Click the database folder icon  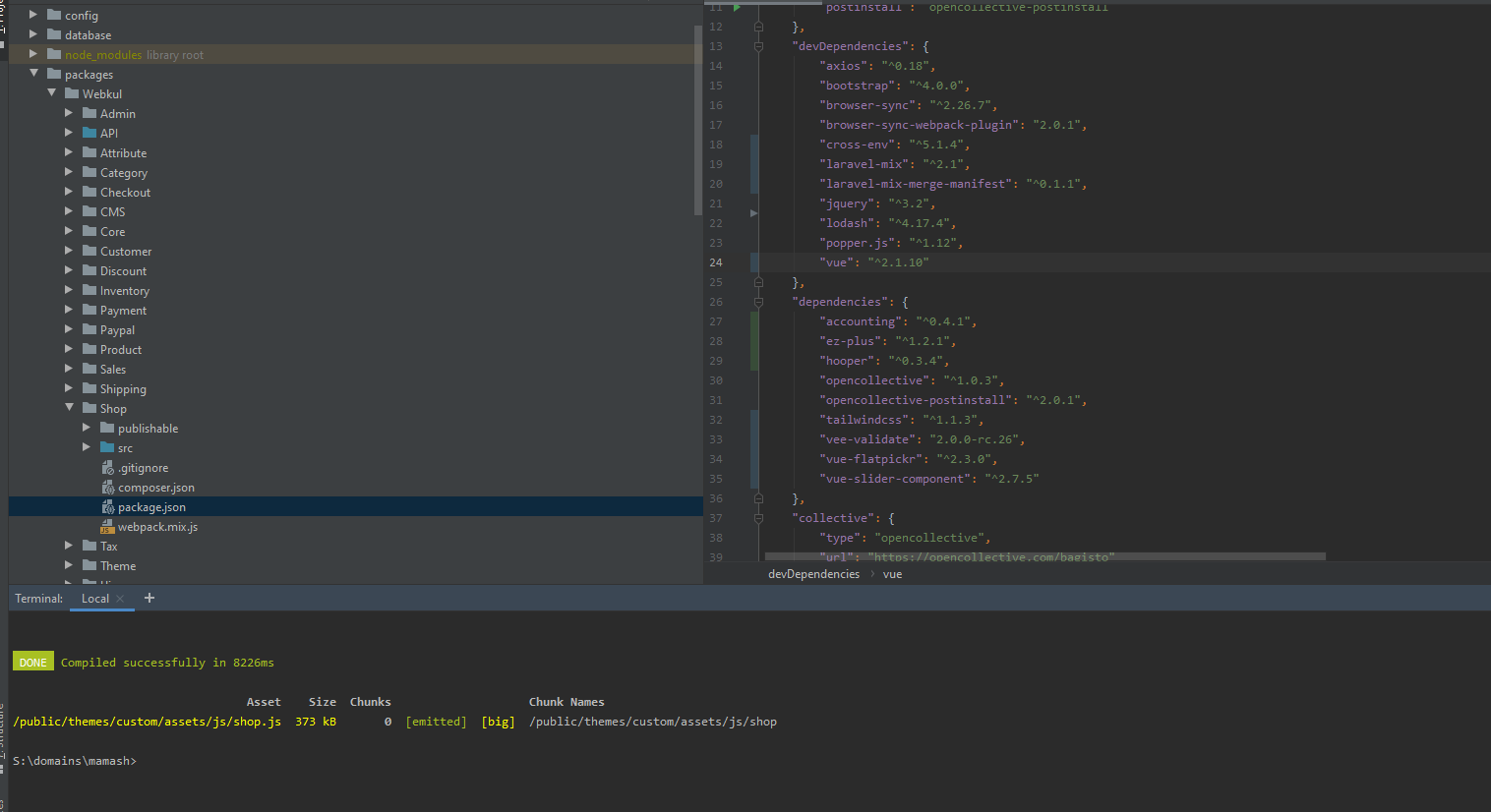pyautogui.click(x=54, y=34)
